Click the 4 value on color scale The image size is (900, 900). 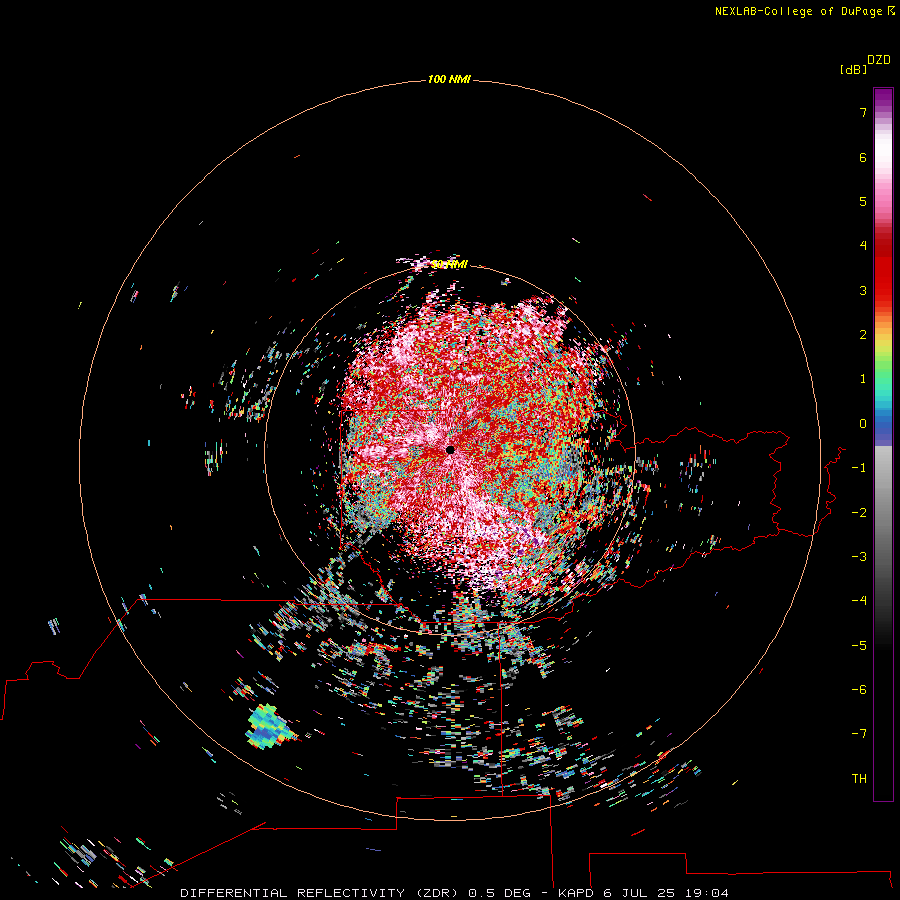tap(863, 246)
